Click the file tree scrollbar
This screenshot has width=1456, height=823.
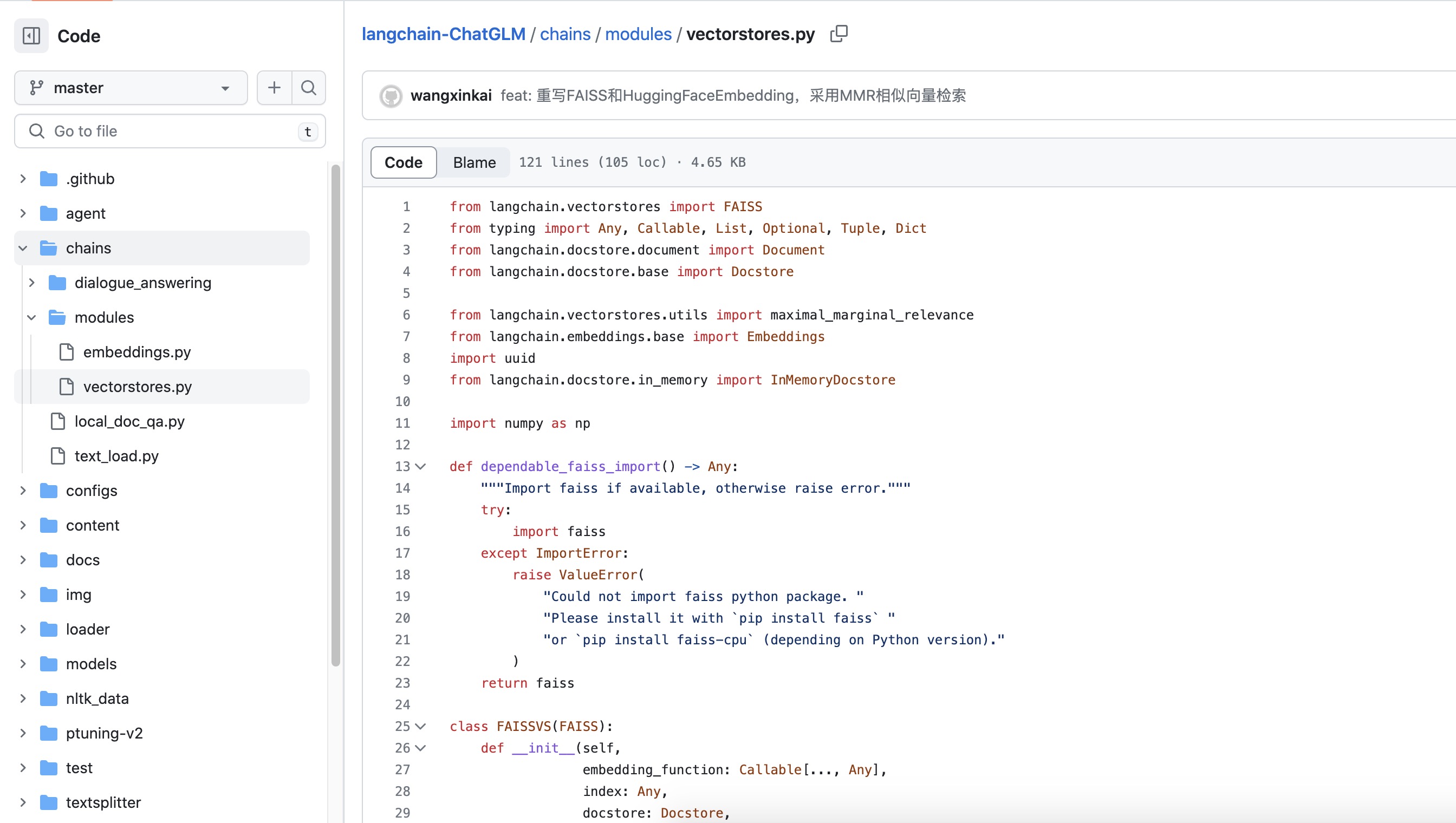coord(336,415)
